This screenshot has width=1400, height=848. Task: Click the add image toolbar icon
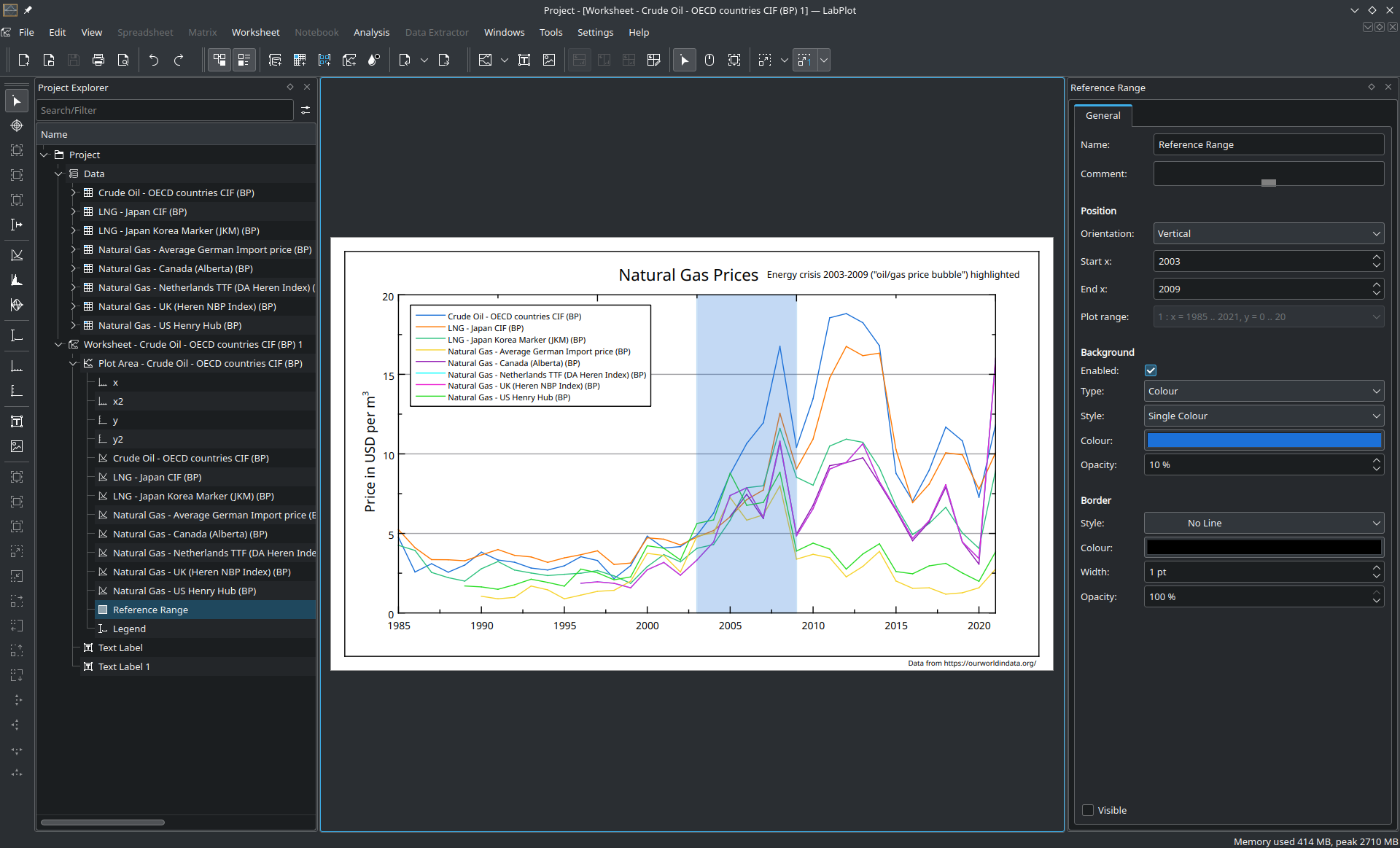[549, 60]
